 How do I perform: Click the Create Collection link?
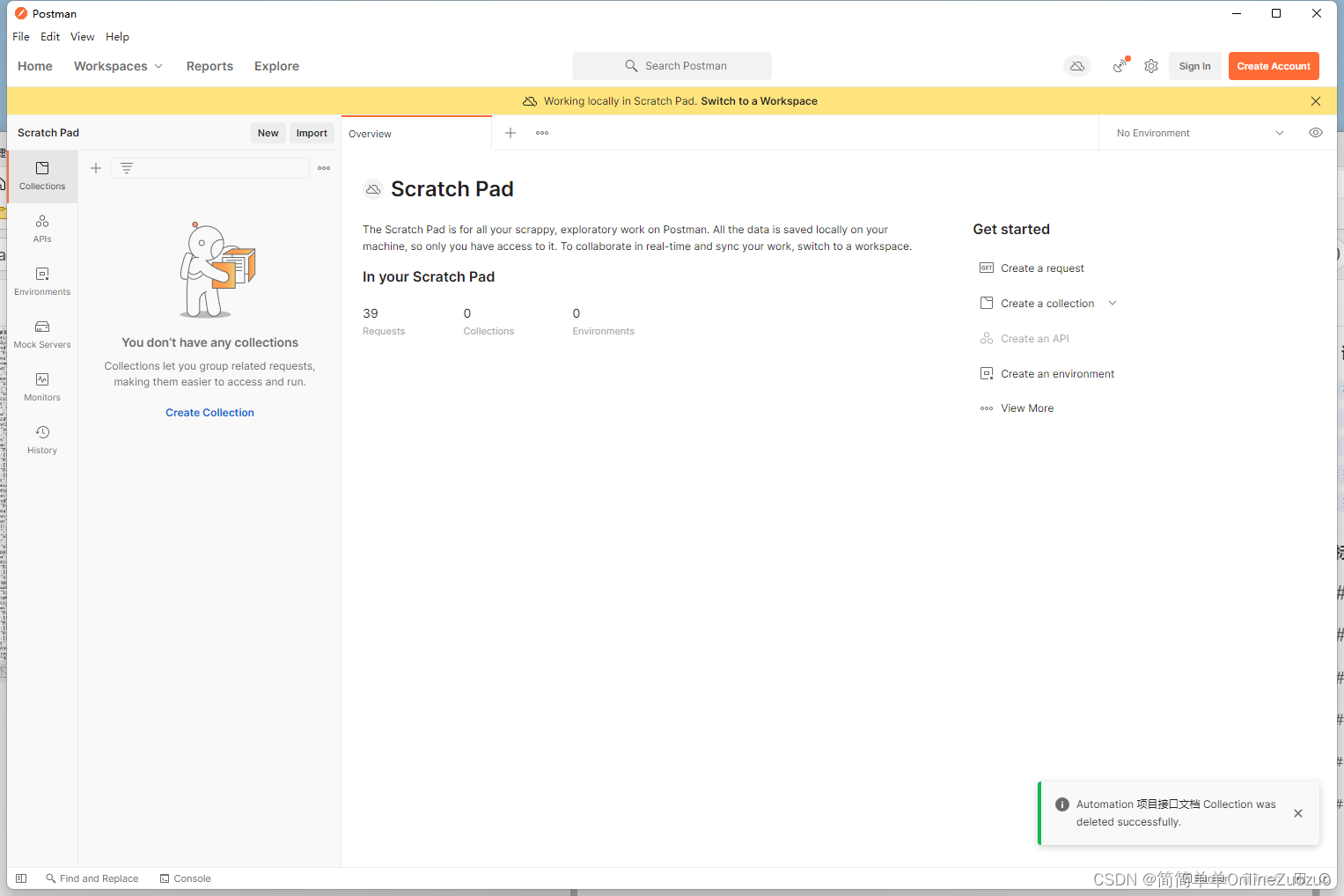coord(209,413)
